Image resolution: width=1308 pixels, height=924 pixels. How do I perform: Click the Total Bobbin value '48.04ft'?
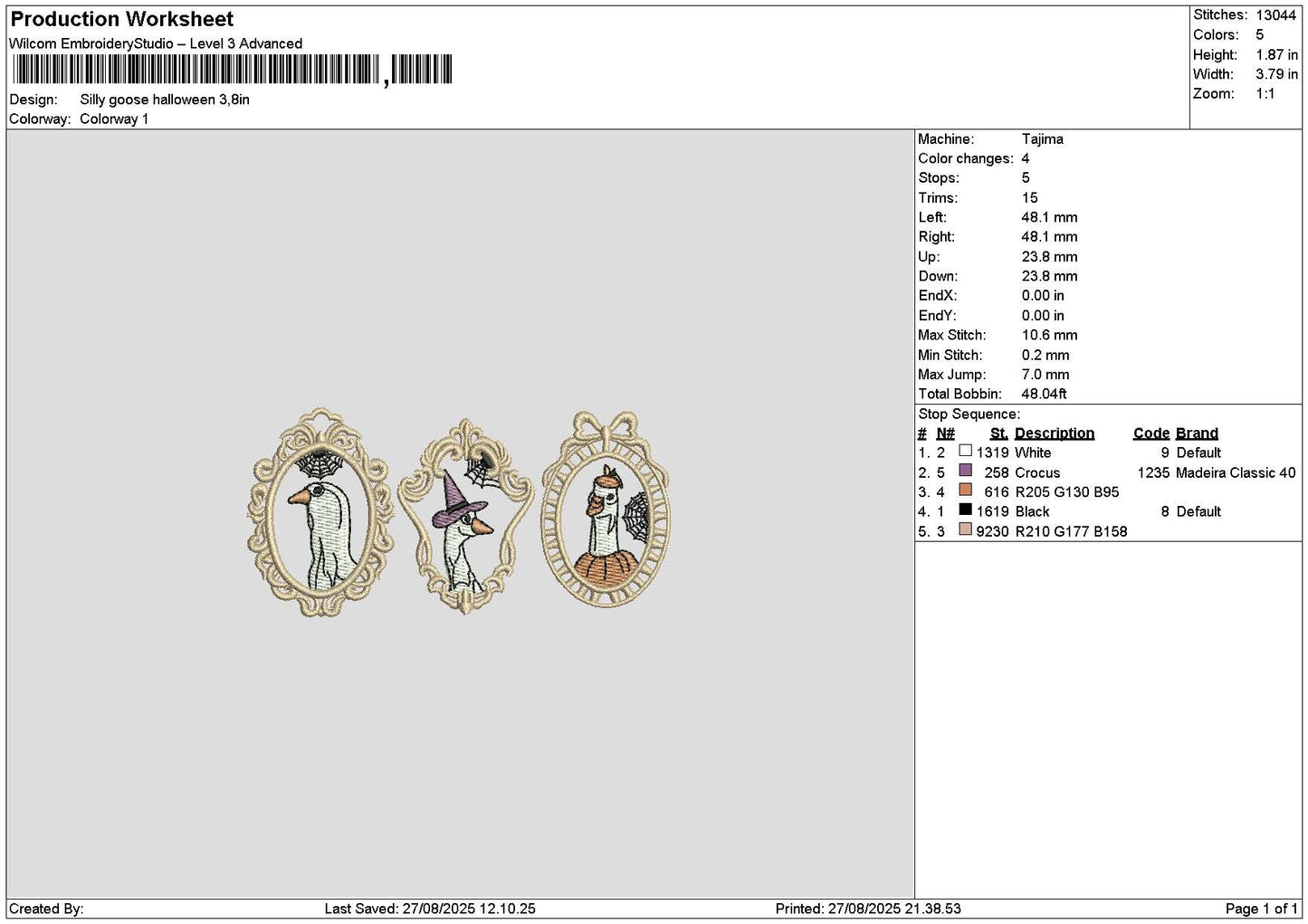[1044, 394]
